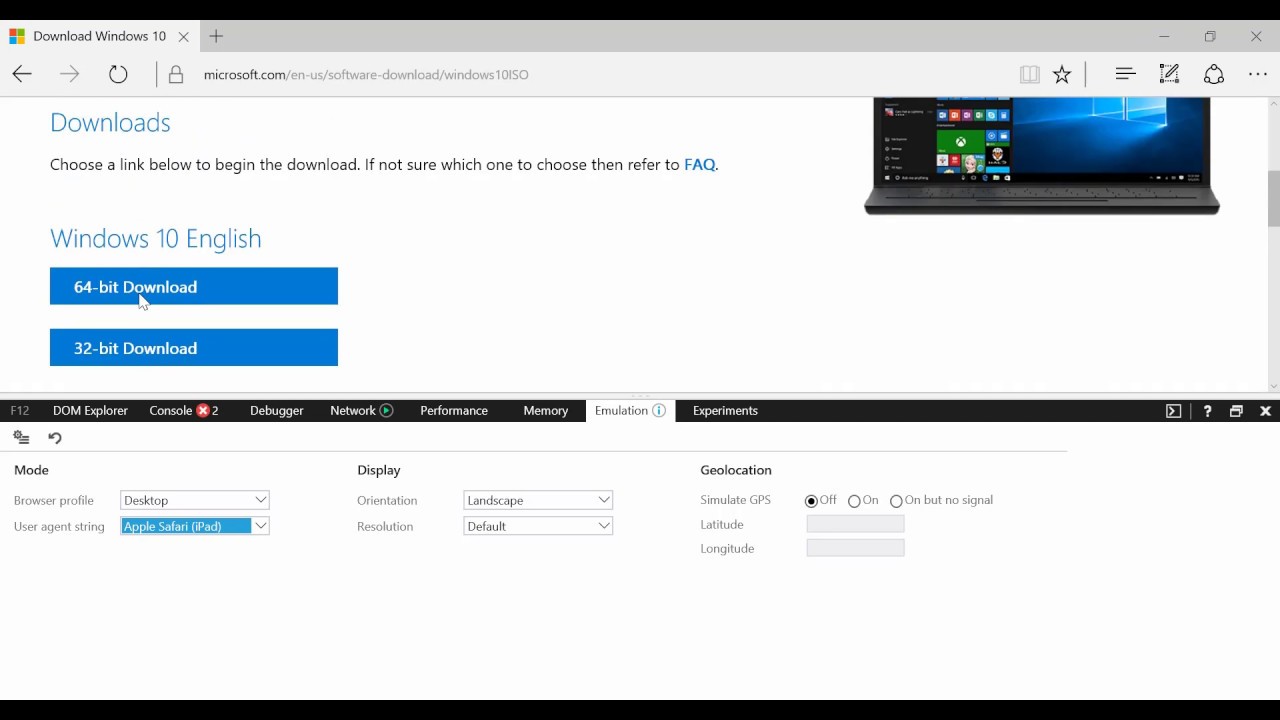Select Simulate GPS On radio button
The height and width of the screenshot is (720, 1280).
click(854, 501)
